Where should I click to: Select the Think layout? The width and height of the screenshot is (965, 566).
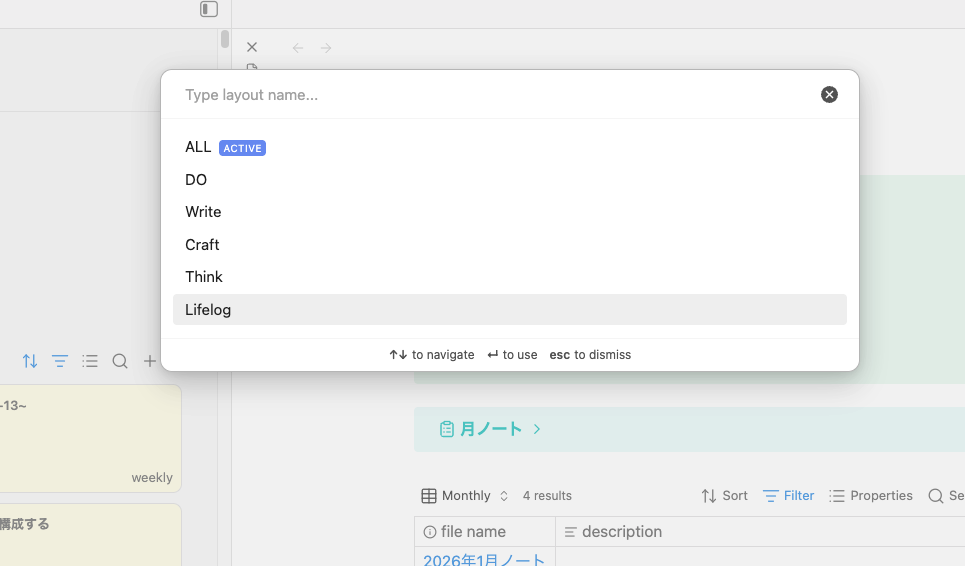pyautogui.click(x=510, y=277)
